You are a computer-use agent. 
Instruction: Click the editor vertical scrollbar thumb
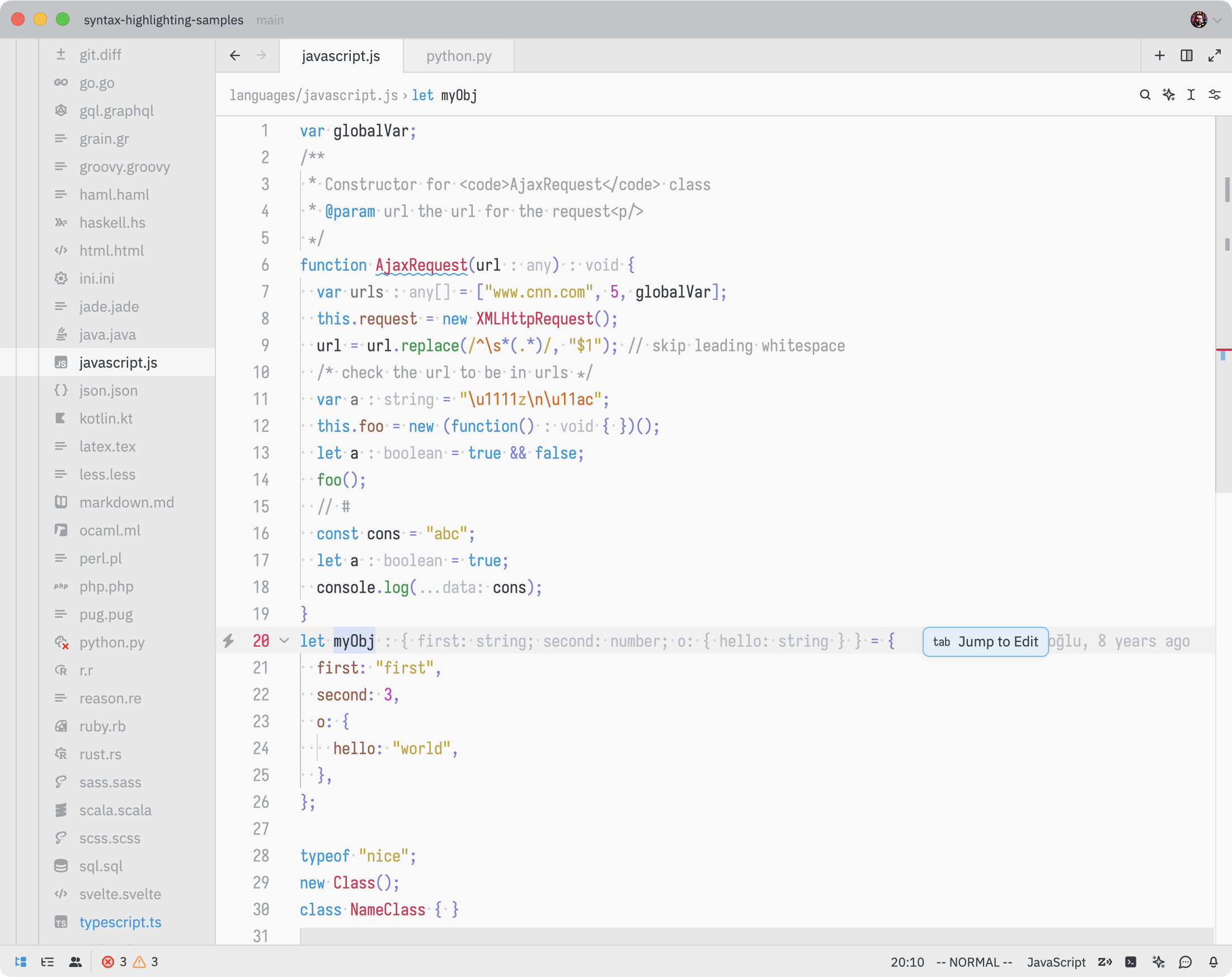tap(1224, 305)
